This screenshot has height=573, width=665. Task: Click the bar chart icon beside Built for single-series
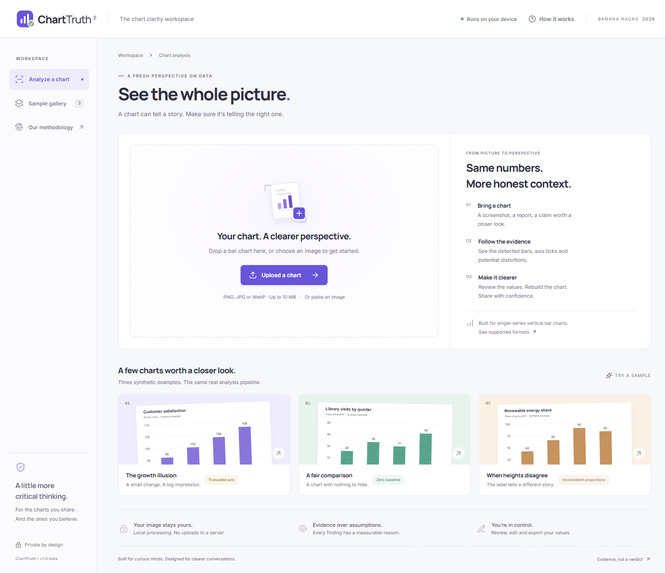(470, 323)
